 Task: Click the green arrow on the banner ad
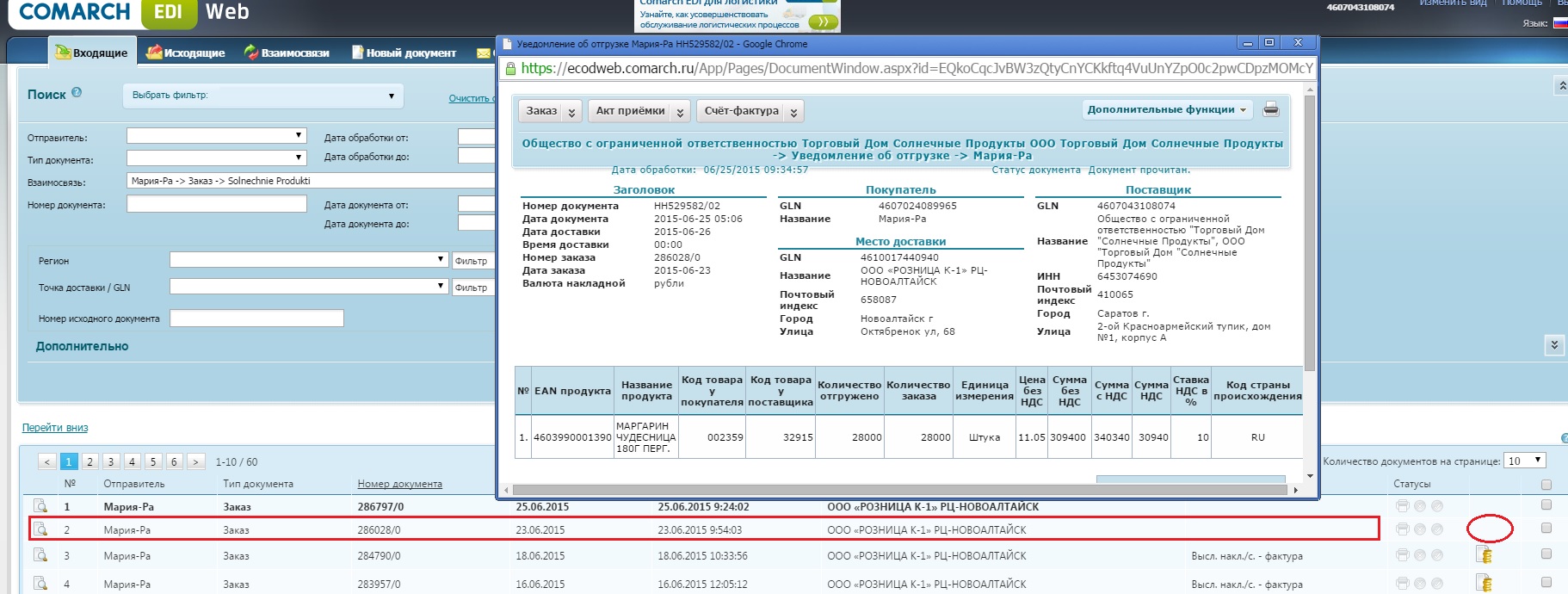tap(823, 22)
